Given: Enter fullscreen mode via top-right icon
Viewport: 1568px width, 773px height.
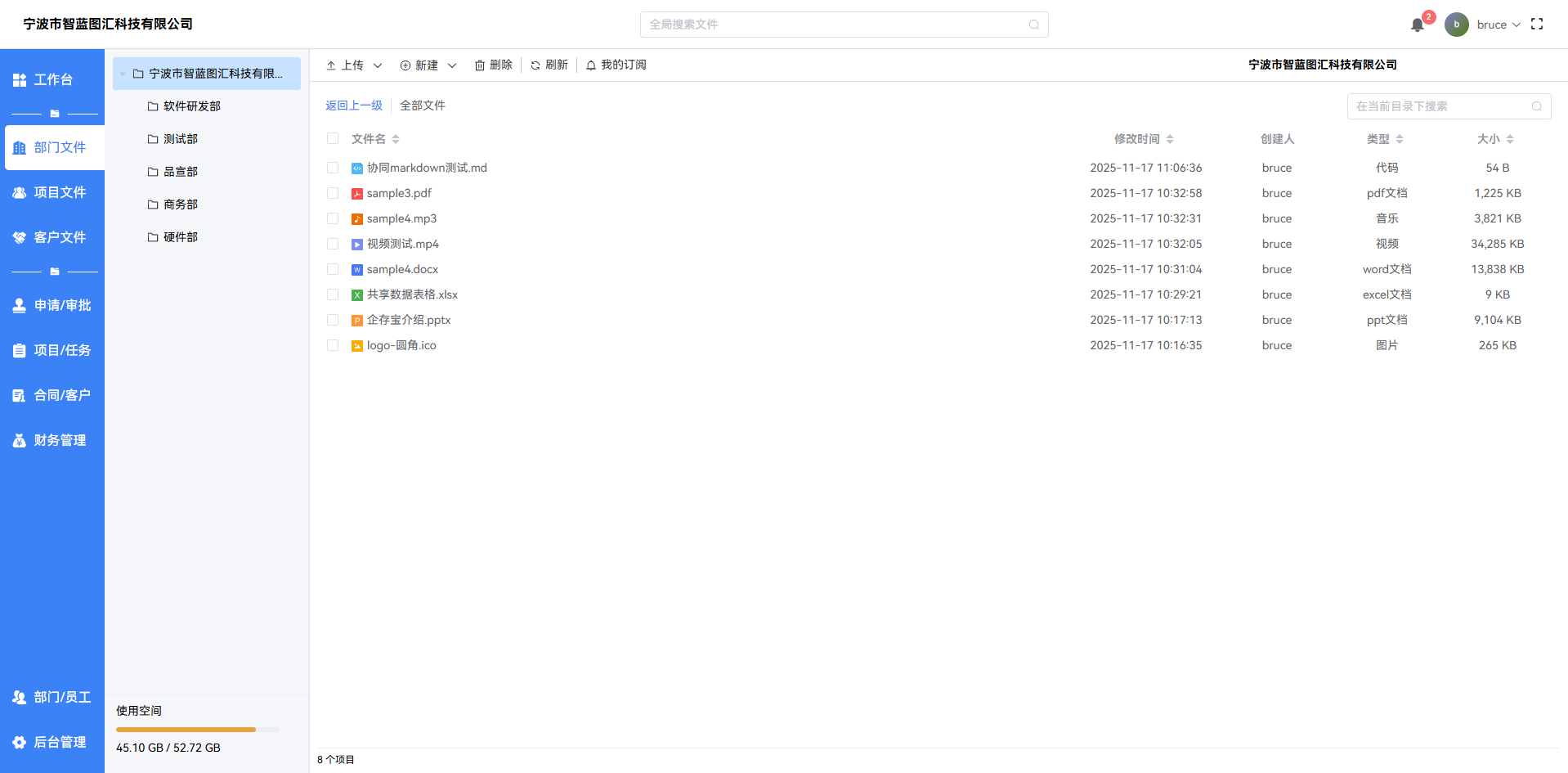Looking at the screenshot, I should [x=1536, y=25].
